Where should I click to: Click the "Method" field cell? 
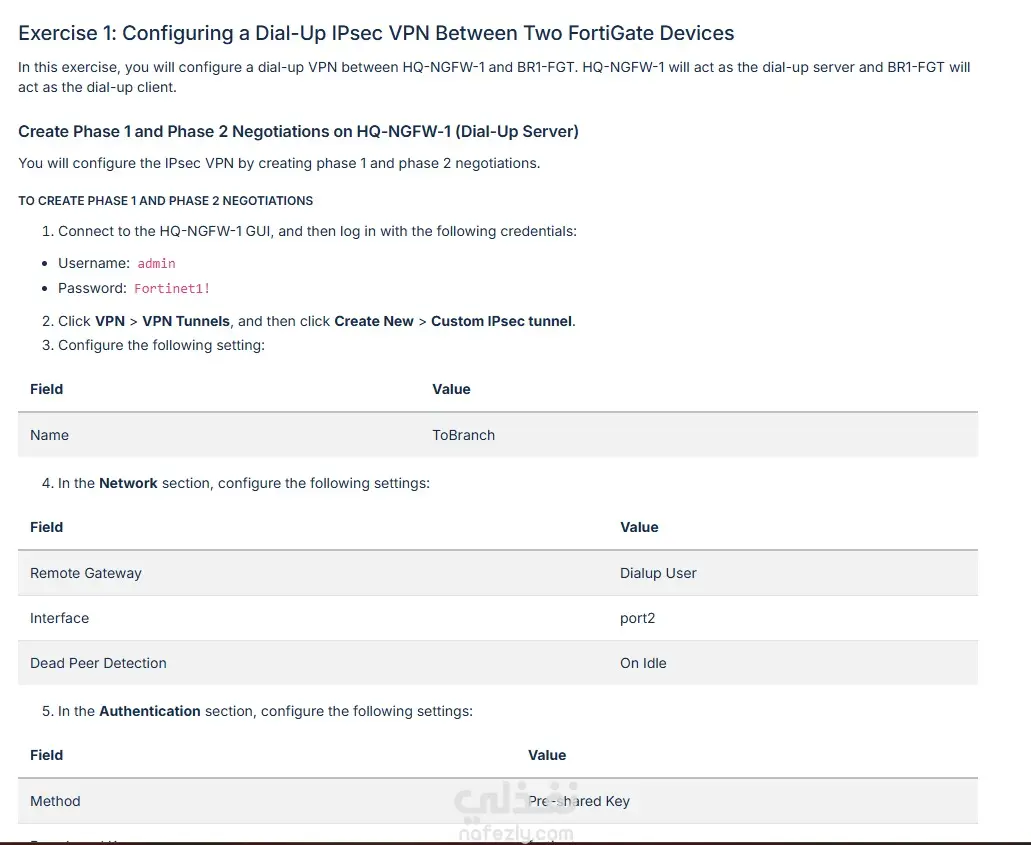(55, 802)
